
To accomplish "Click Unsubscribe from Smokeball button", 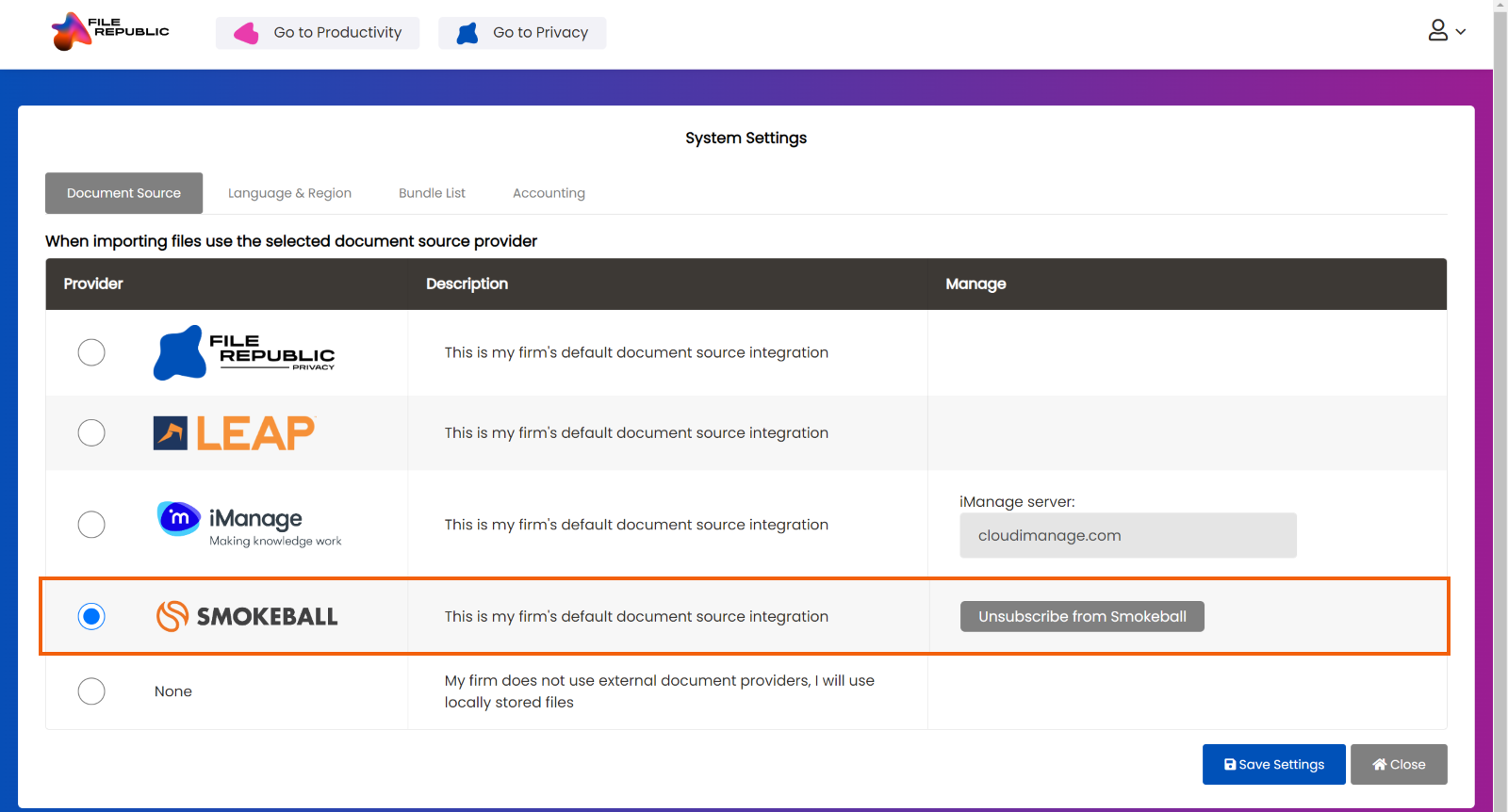I will (1082, 617).
